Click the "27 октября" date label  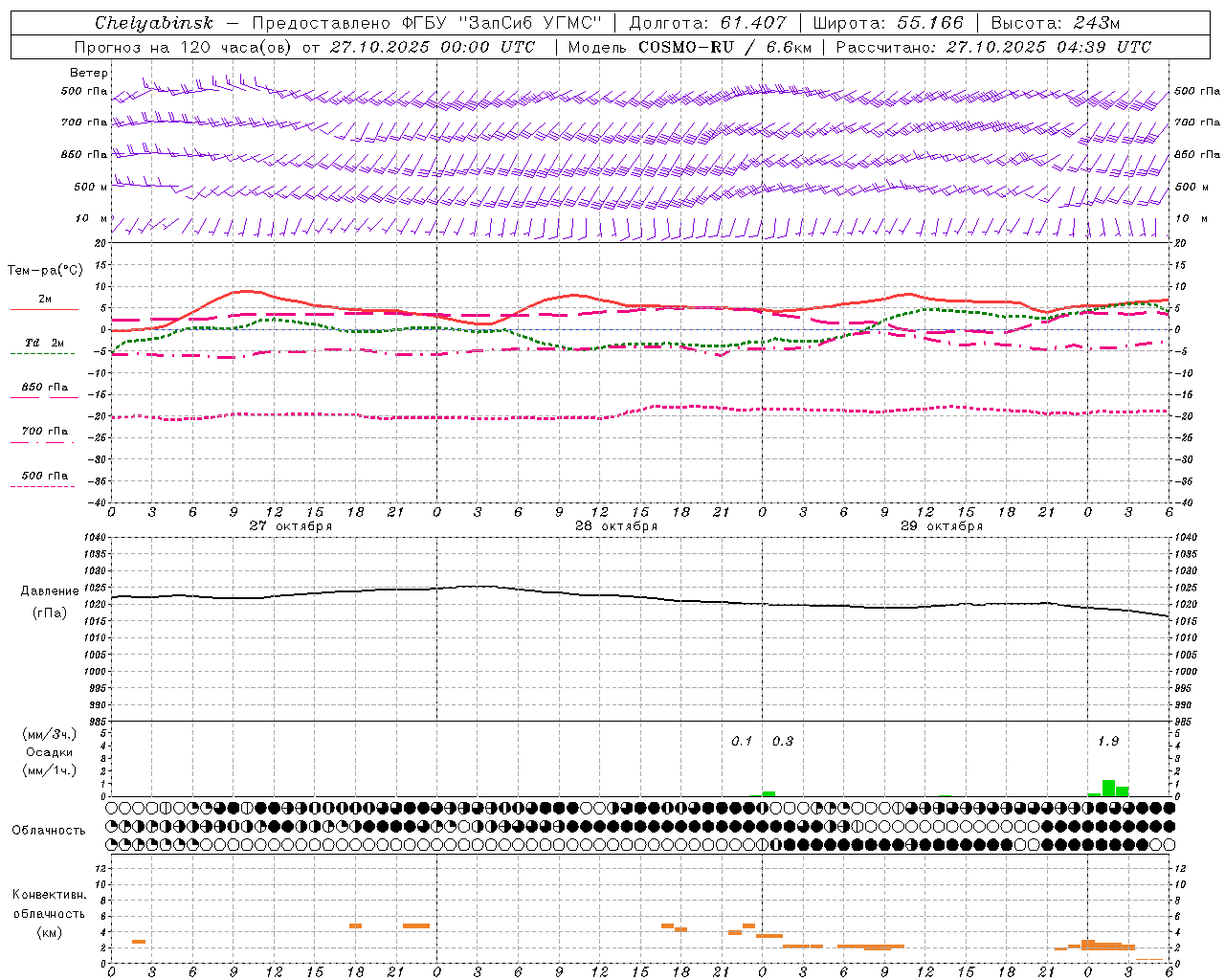click(291, 526)
